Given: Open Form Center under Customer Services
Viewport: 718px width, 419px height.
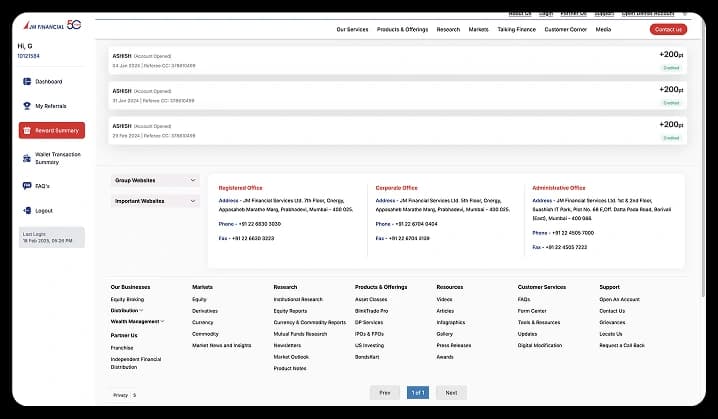Looking at the screenshot, I should point(532,311).
